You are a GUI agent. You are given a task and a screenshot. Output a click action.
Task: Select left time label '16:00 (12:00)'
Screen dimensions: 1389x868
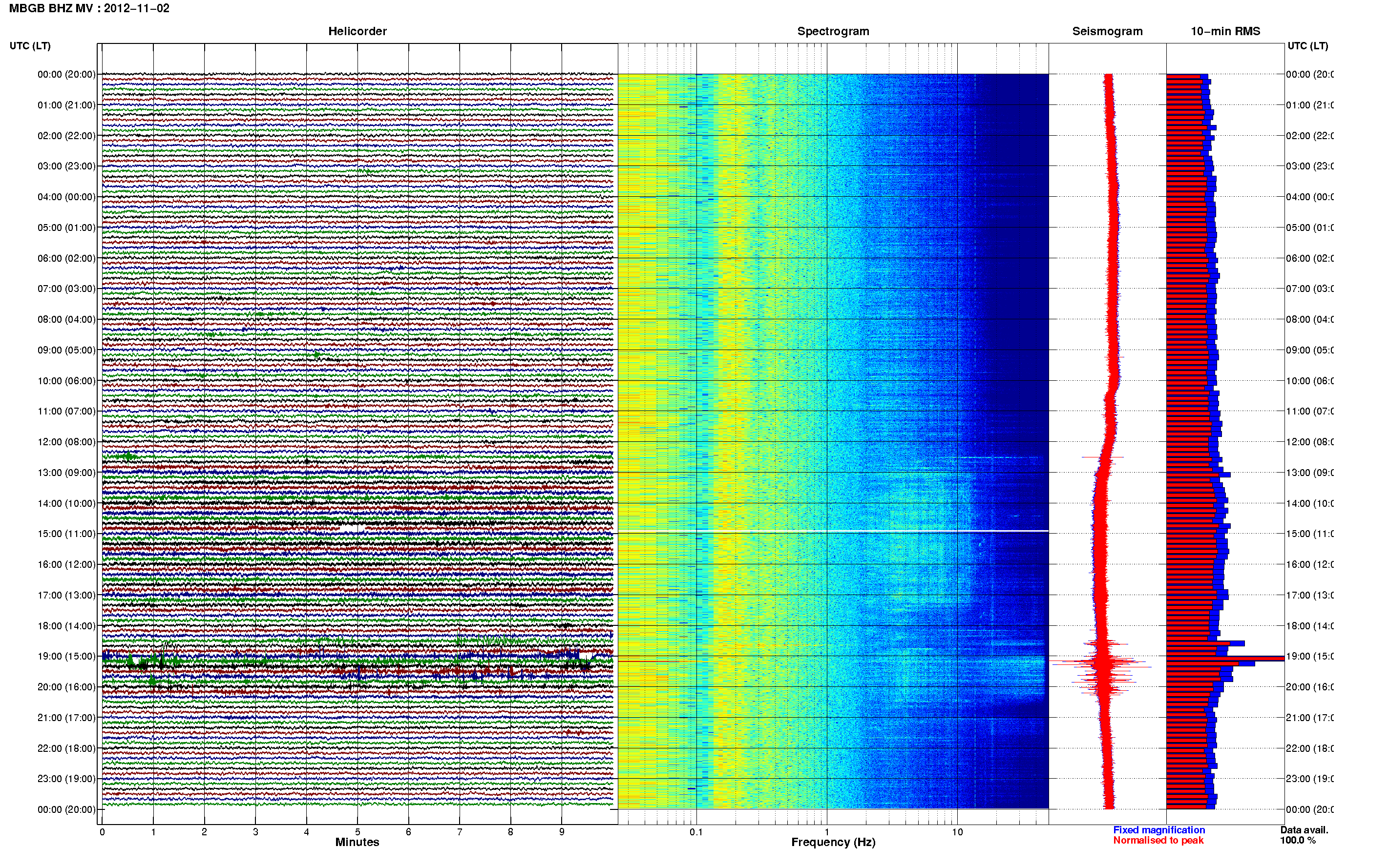(66, 564)
